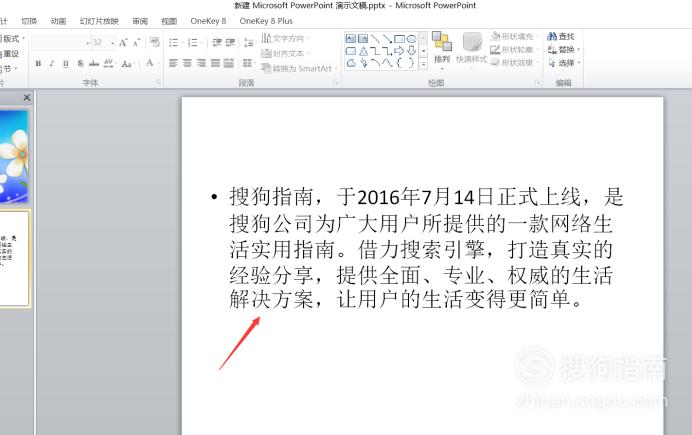The width and height of the screenshot is (692, 435).
Task: Select the Left Brace shape
Action: 399,63
